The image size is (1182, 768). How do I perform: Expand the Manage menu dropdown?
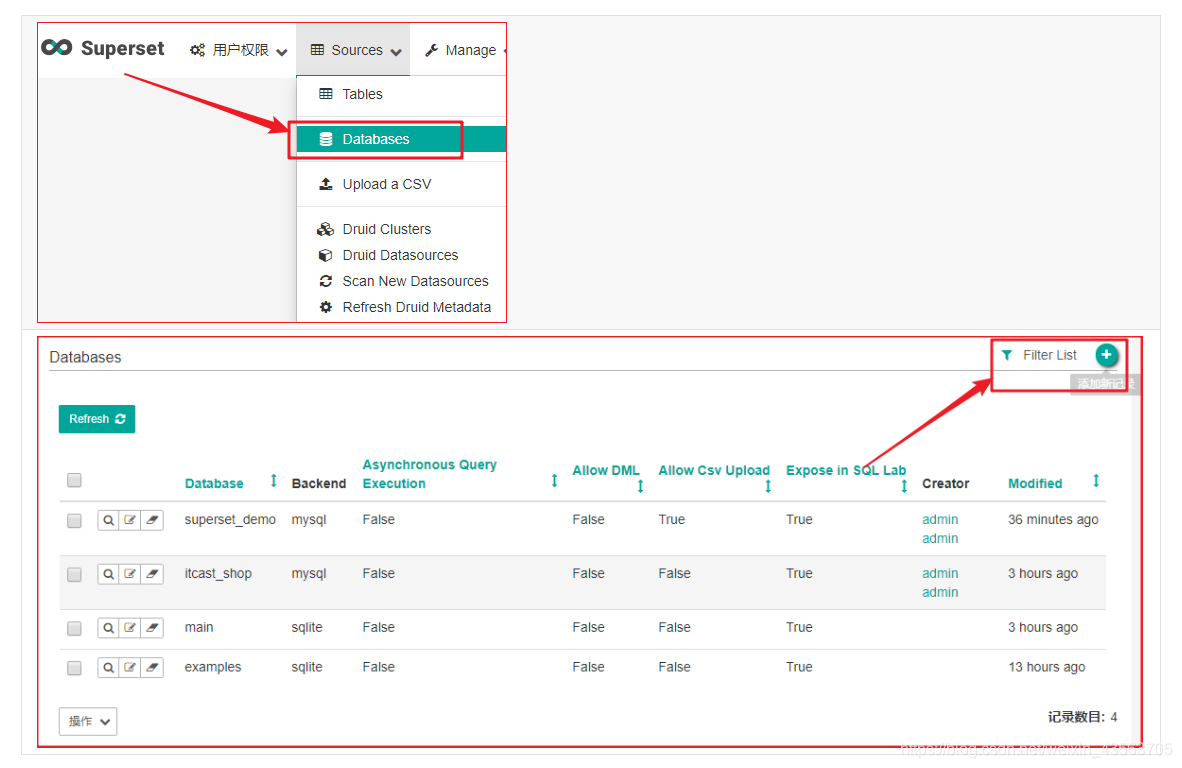464,50
